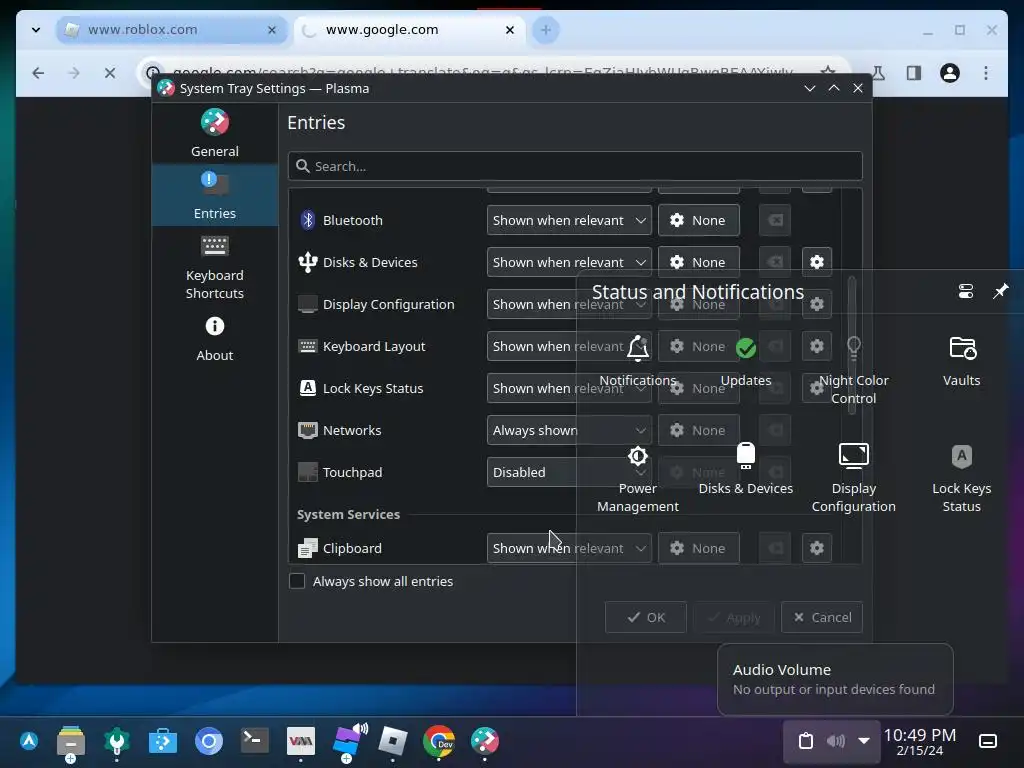The image size is (1024, 768).
Task: Open Networks 'Always shown' dropdown
Action: click(x=569, y=430)
